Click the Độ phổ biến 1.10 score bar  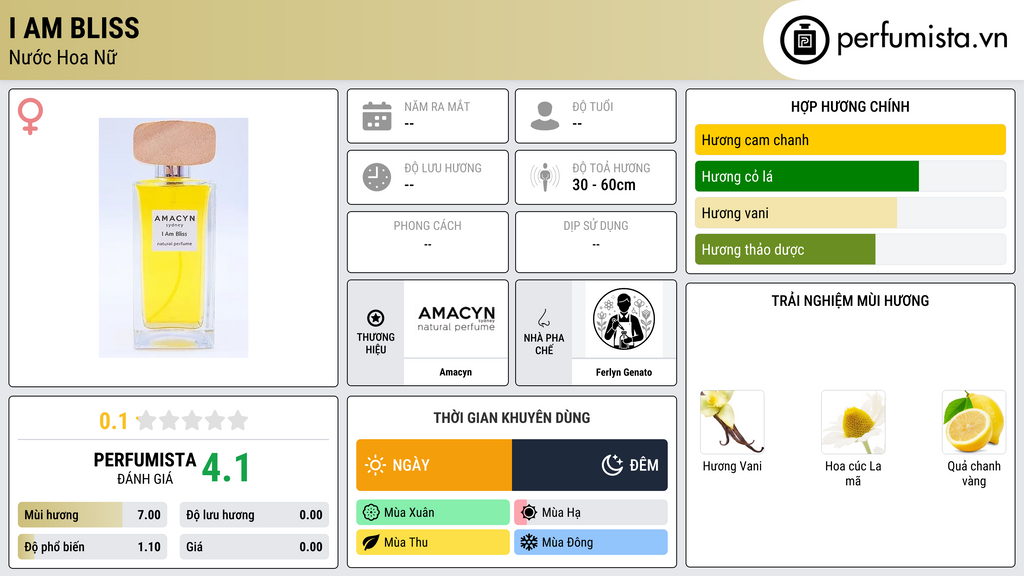tap(93, 547)
